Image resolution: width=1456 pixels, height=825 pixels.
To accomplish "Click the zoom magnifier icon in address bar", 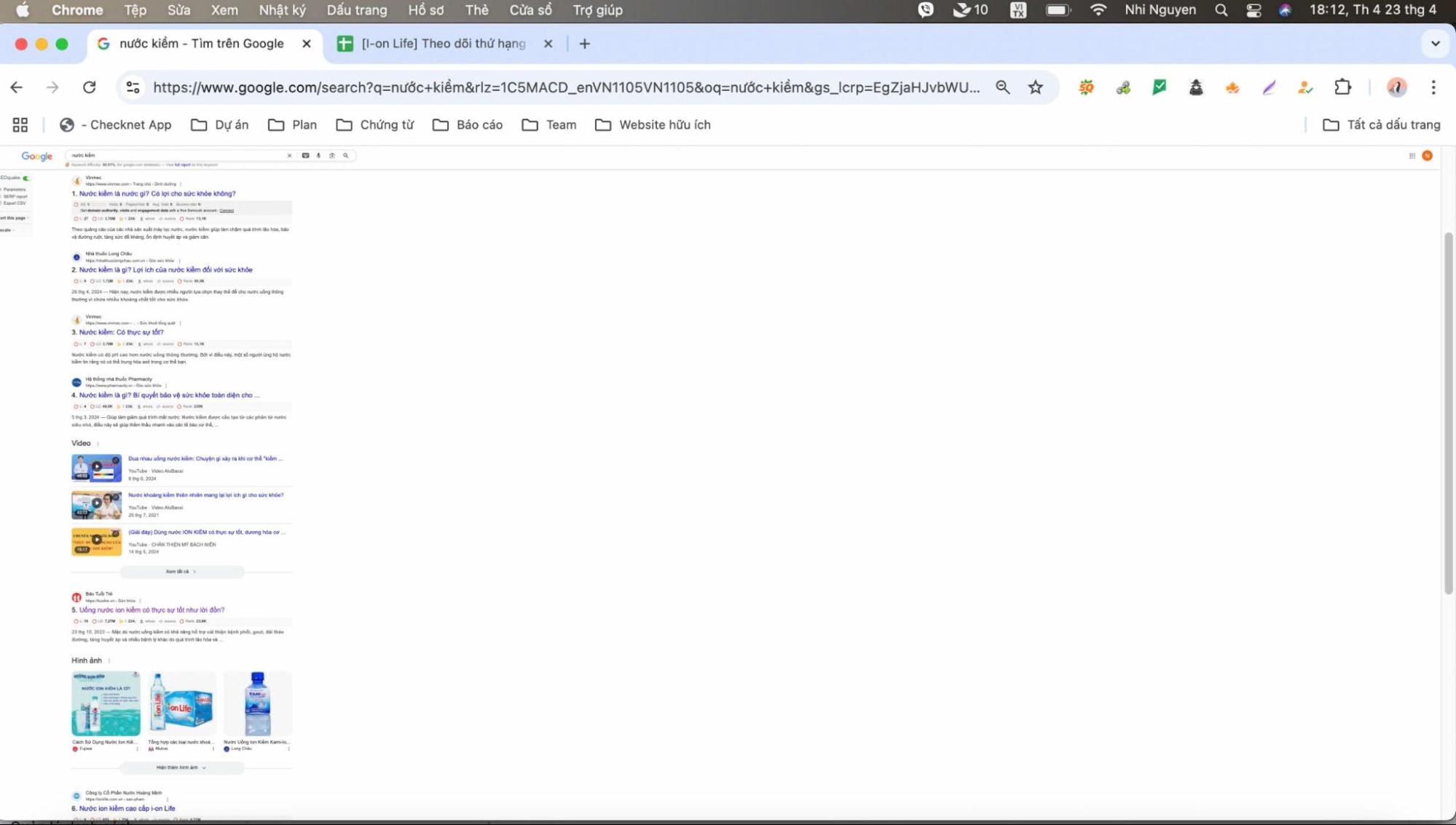I will [x=1003, y=87].
